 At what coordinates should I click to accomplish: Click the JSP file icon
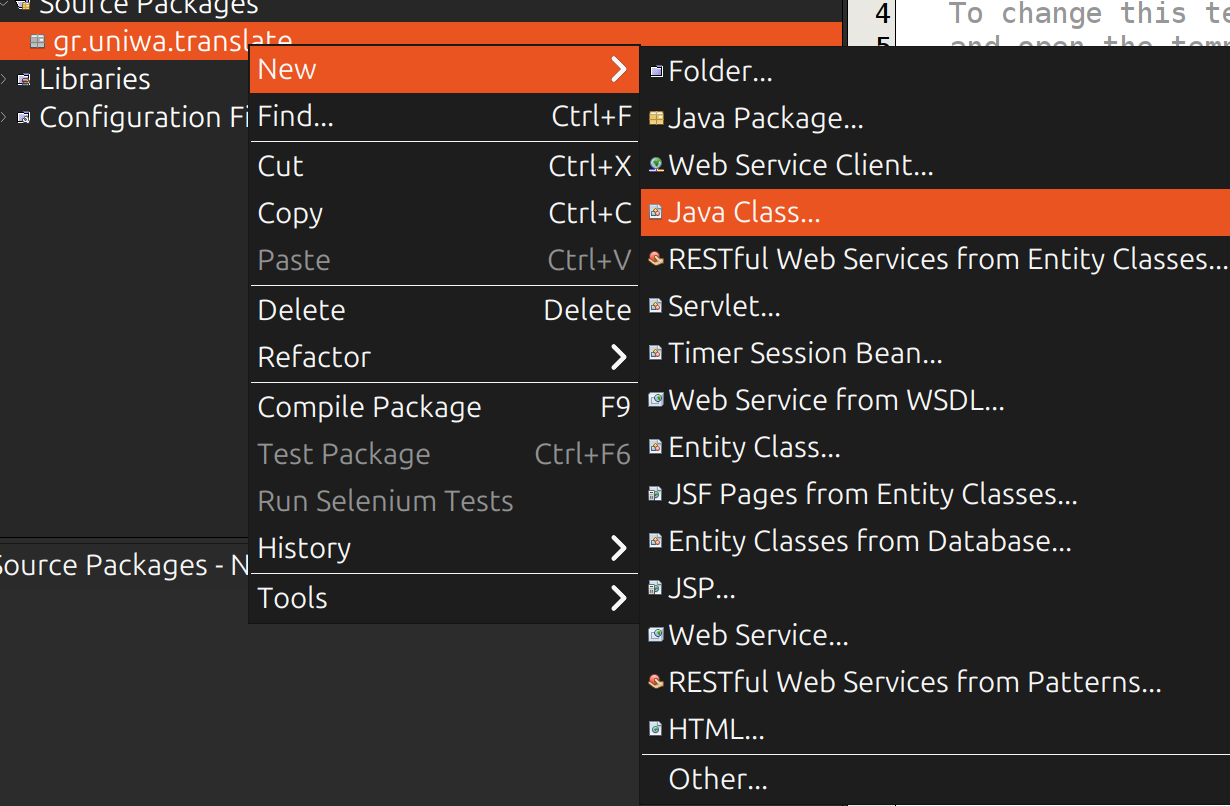click(656, 588)
